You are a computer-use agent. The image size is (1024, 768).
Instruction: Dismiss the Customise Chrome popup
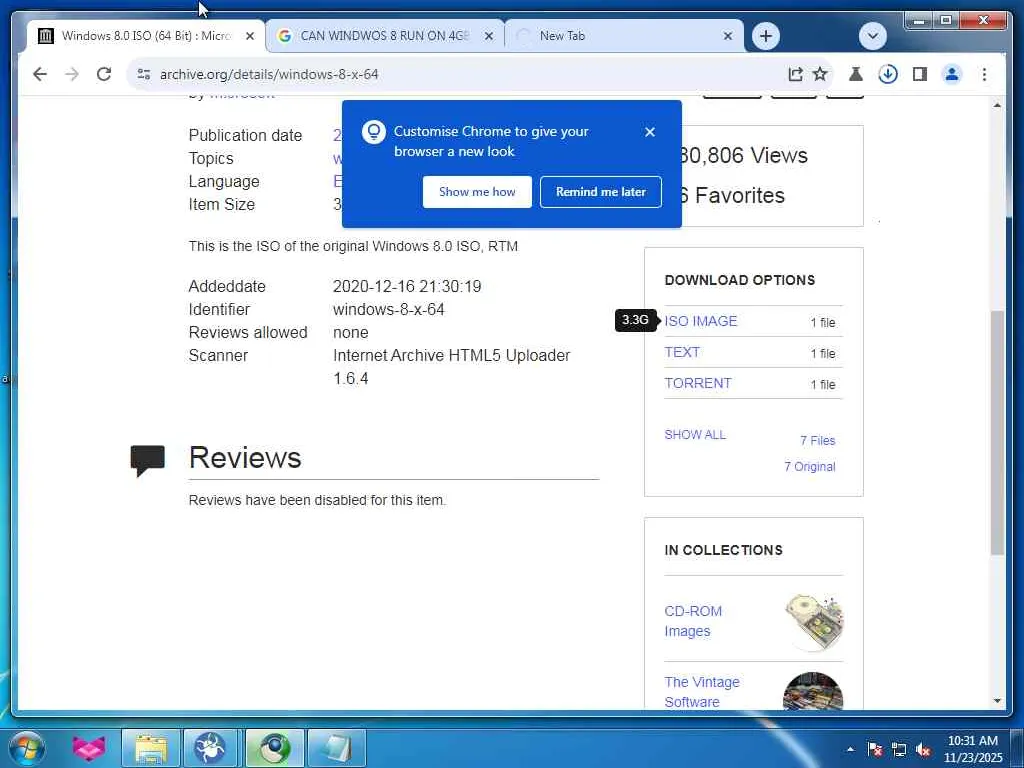point(649,132)
